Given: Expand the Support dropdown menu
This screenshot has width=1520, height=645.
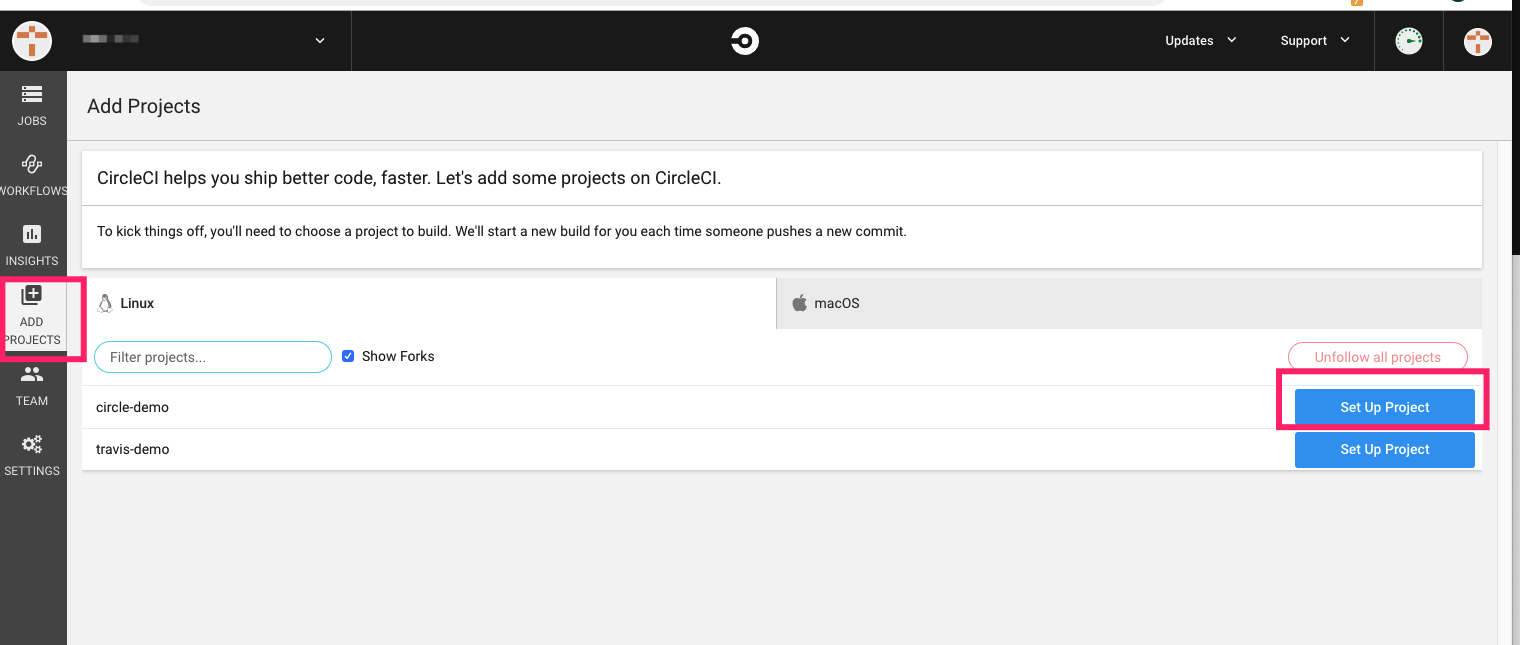Looking at the screenshot, I should 1315,41.
